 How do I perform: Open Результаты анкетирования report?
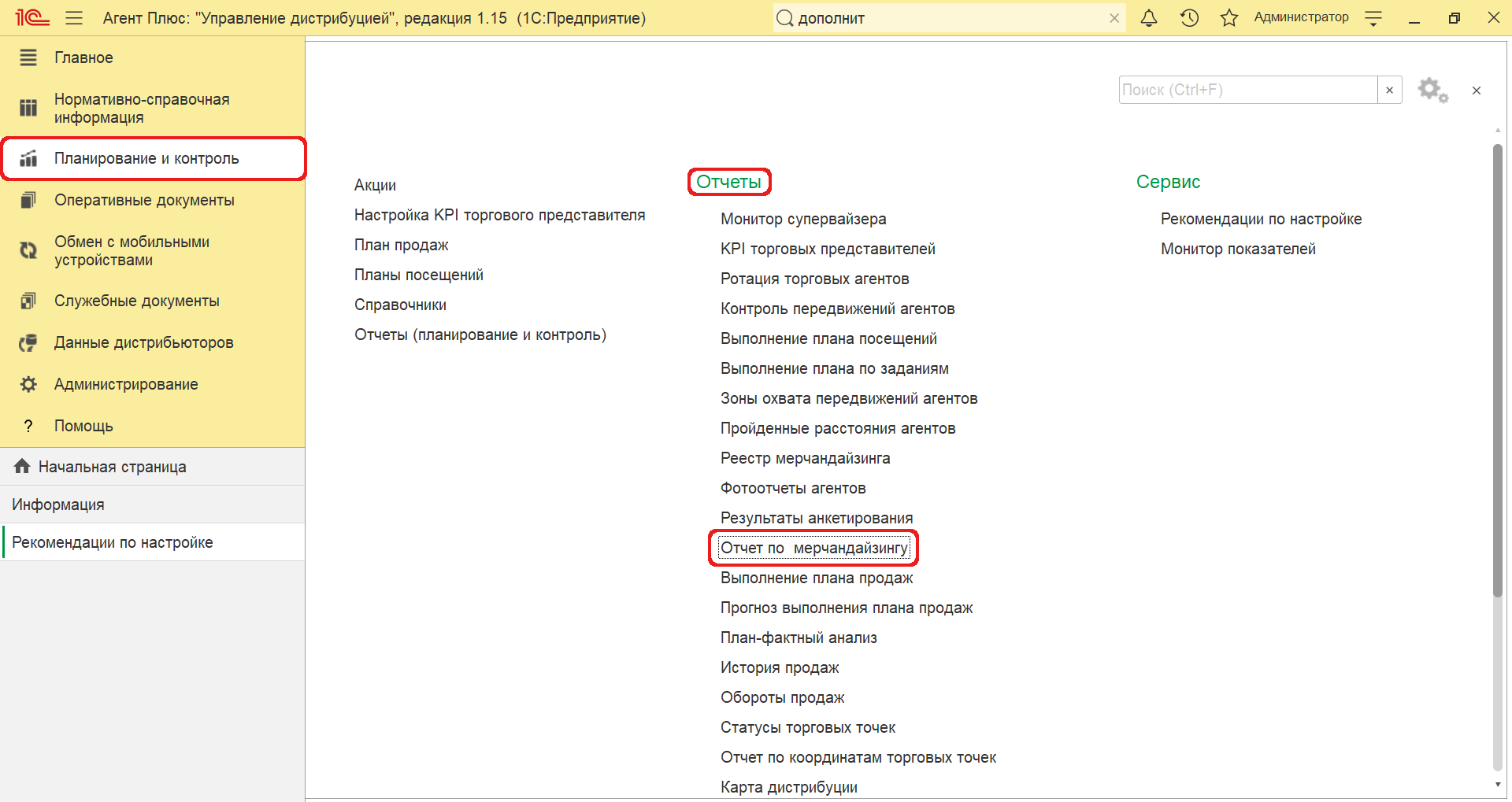click(817, 518)
